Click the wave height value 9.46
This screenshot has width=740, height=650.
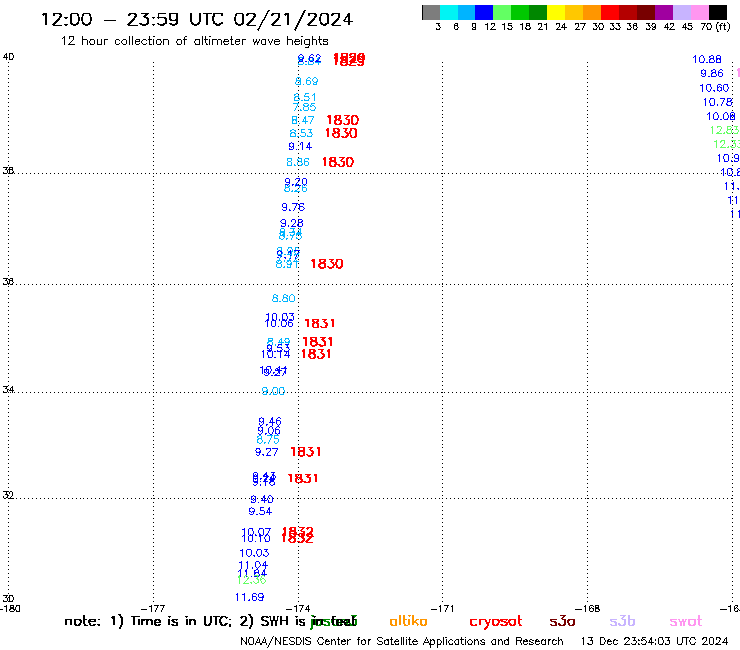[x=270, y=421]
